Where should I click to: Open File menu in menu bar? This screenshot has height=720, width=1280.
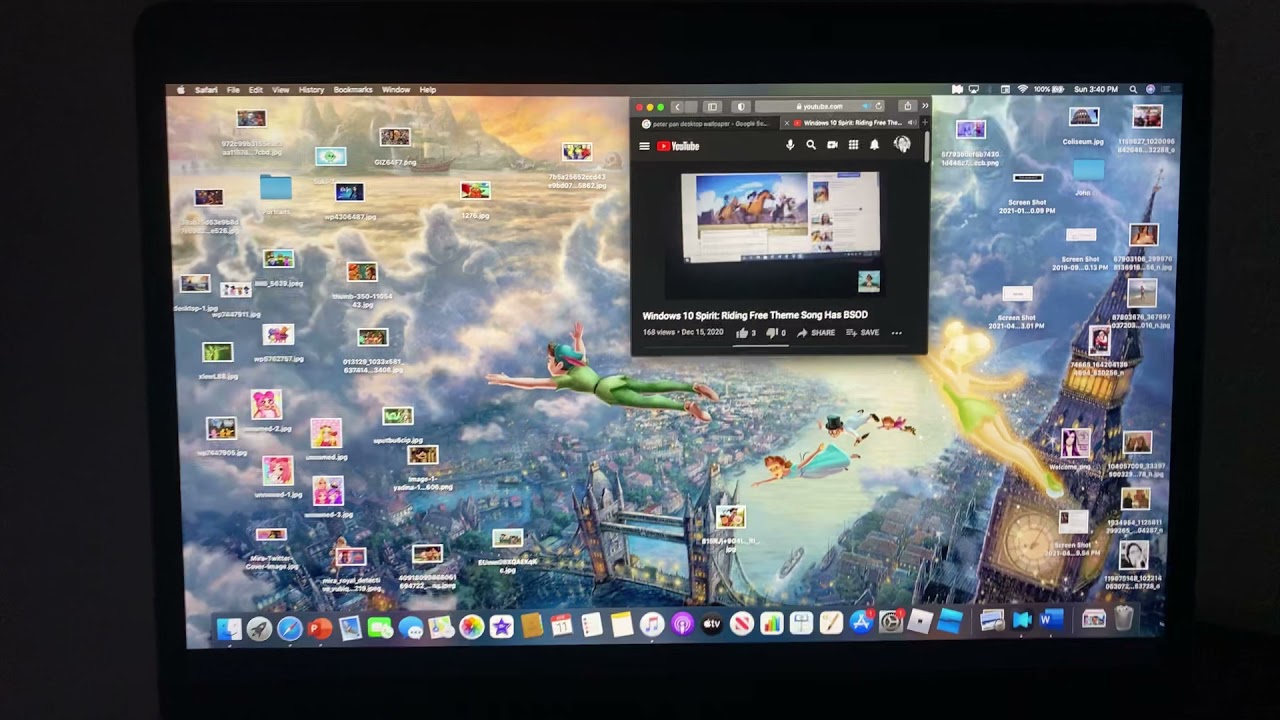click(233, 90)
